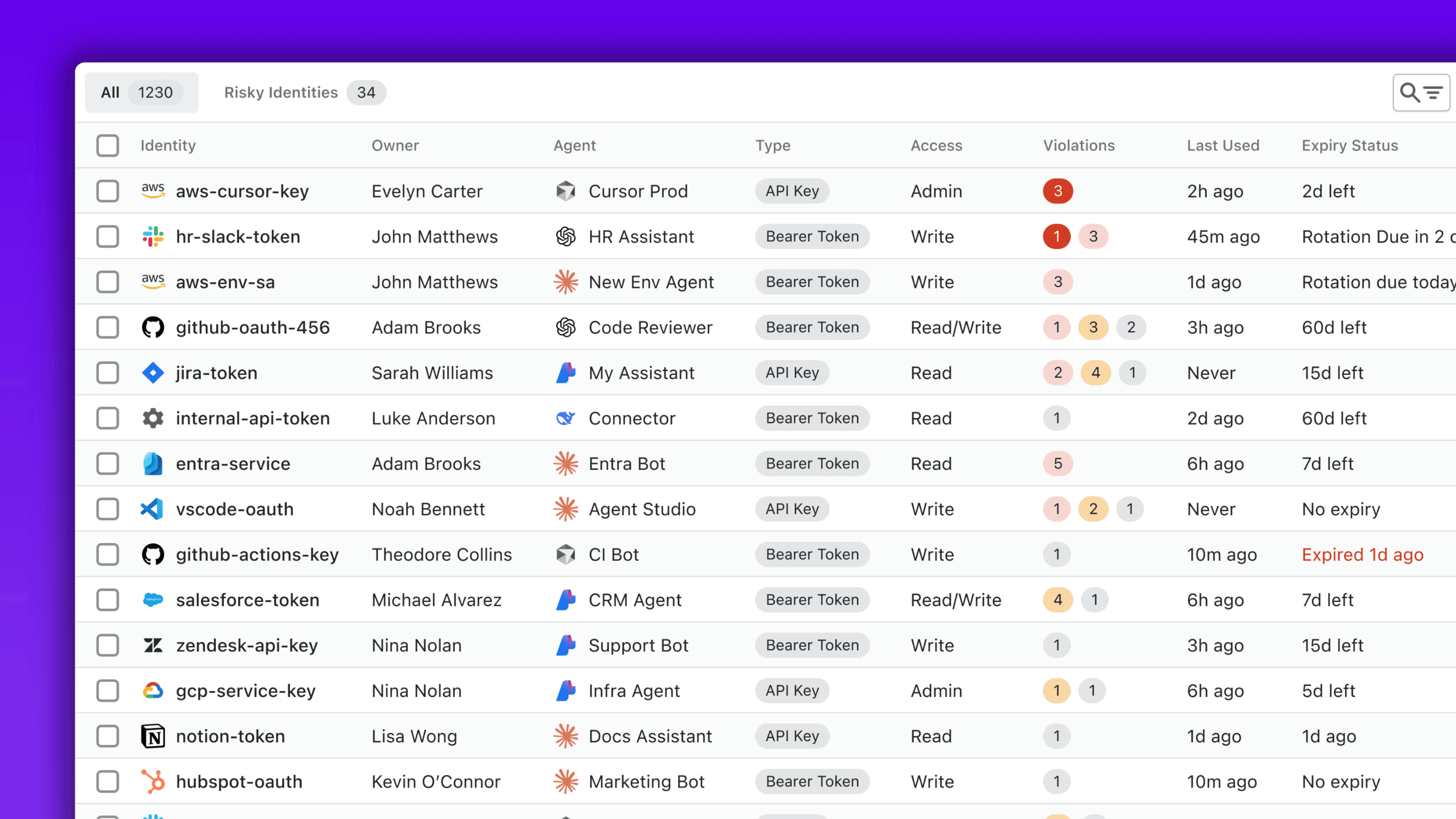Check the aws-cursor-key row checkbox
This screenshot has width=1456, height=819.
pyautogui.click(x=107, y=191)
